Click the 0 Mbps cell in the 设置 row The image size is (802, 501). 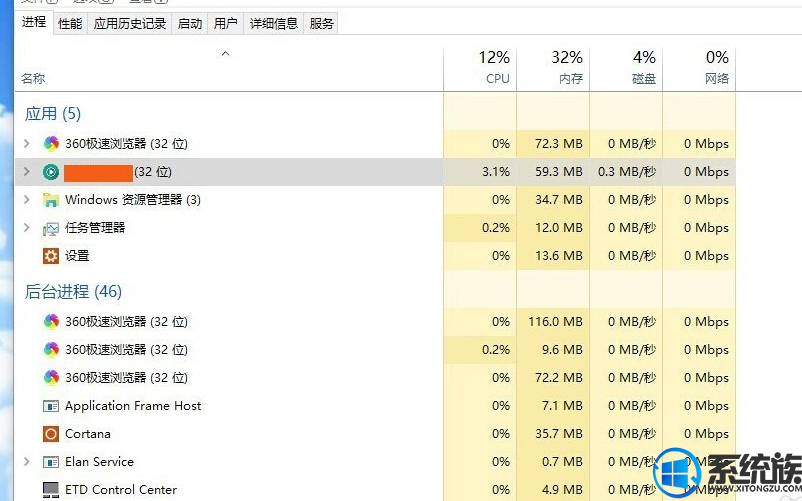tap(699, 256)
